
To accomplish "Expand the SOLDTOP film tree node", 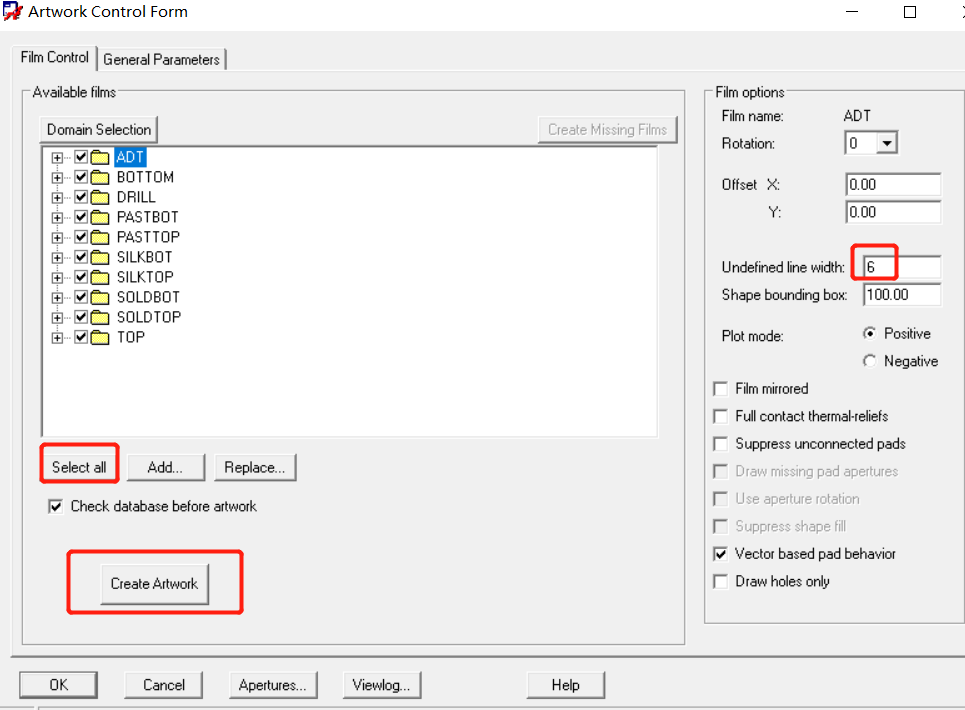I will tap(57, 318).
